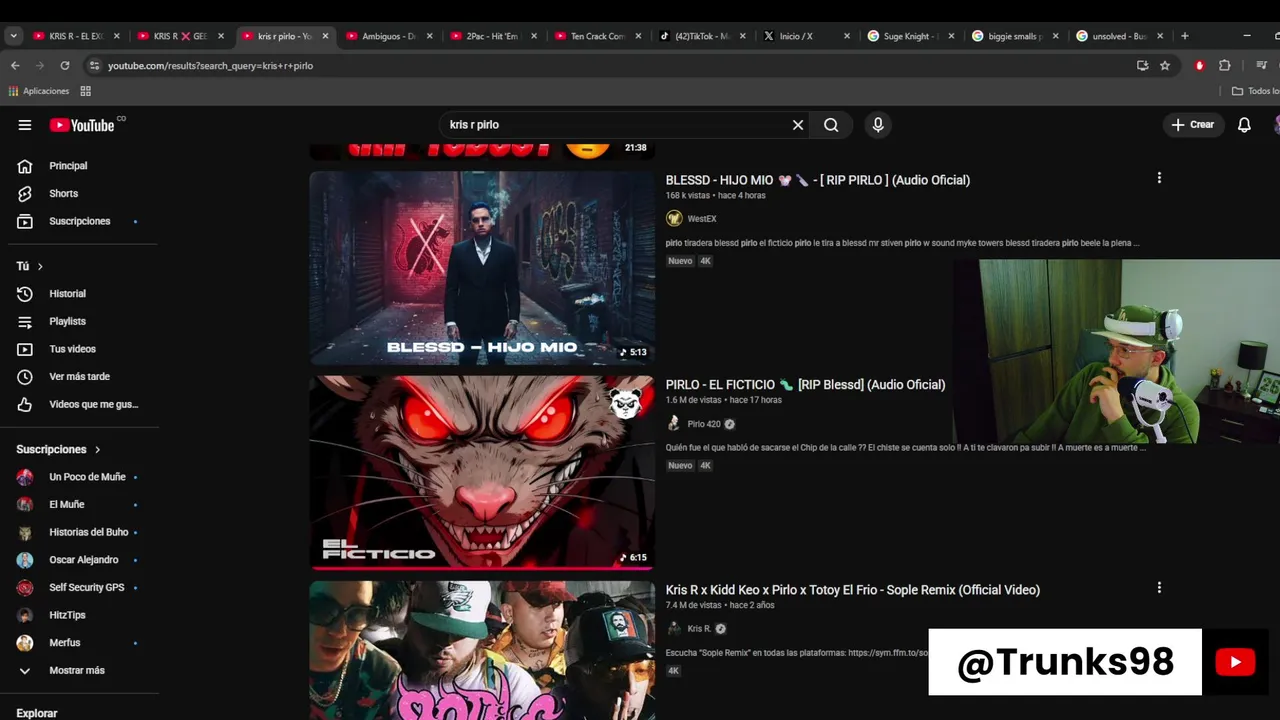Open Pirlo 420 channel link

[x=704, y=424]
